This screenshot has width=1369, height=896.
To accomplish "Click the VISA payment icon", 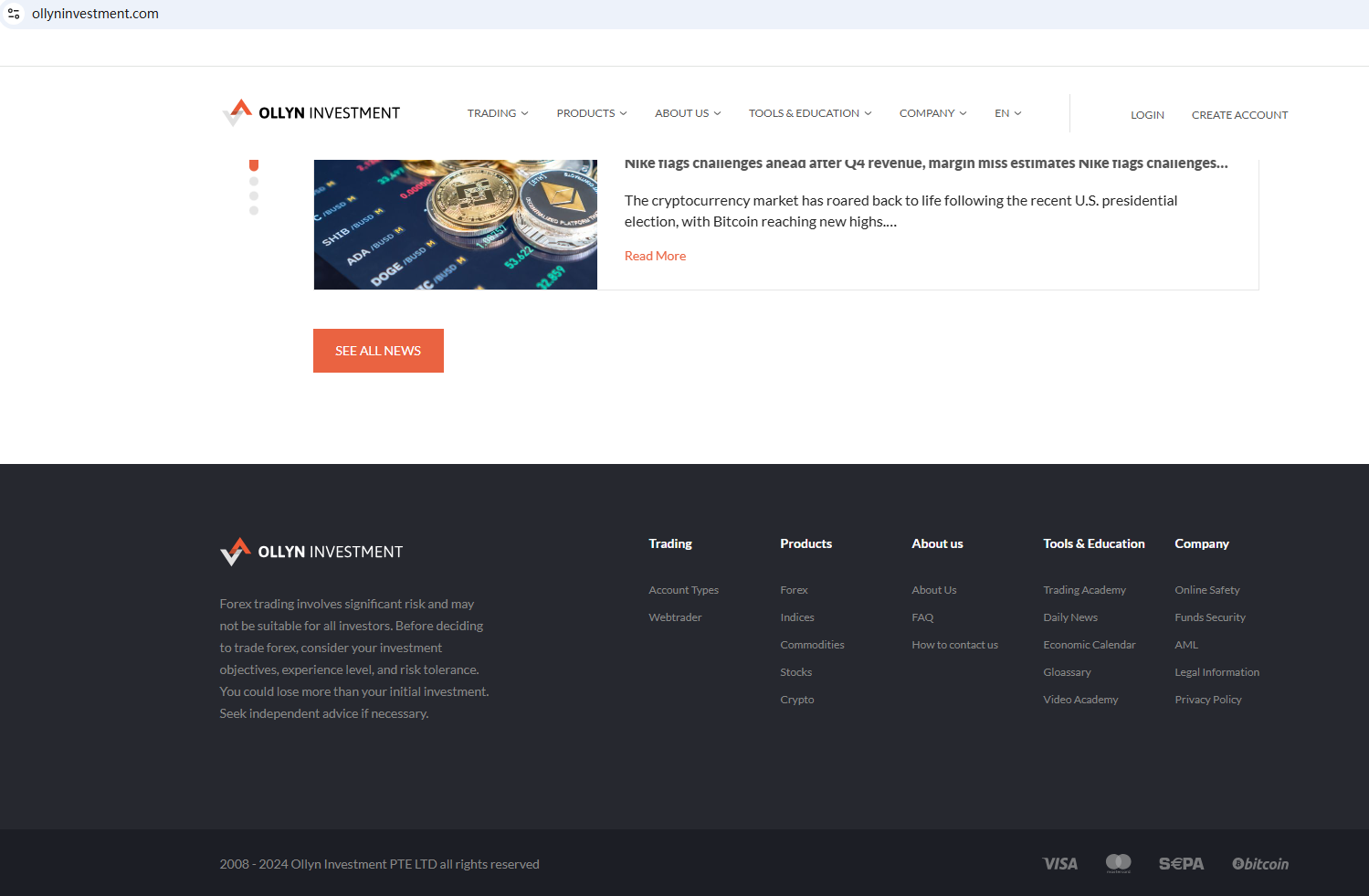I will pyautogui.click(x=1060, y=863).
